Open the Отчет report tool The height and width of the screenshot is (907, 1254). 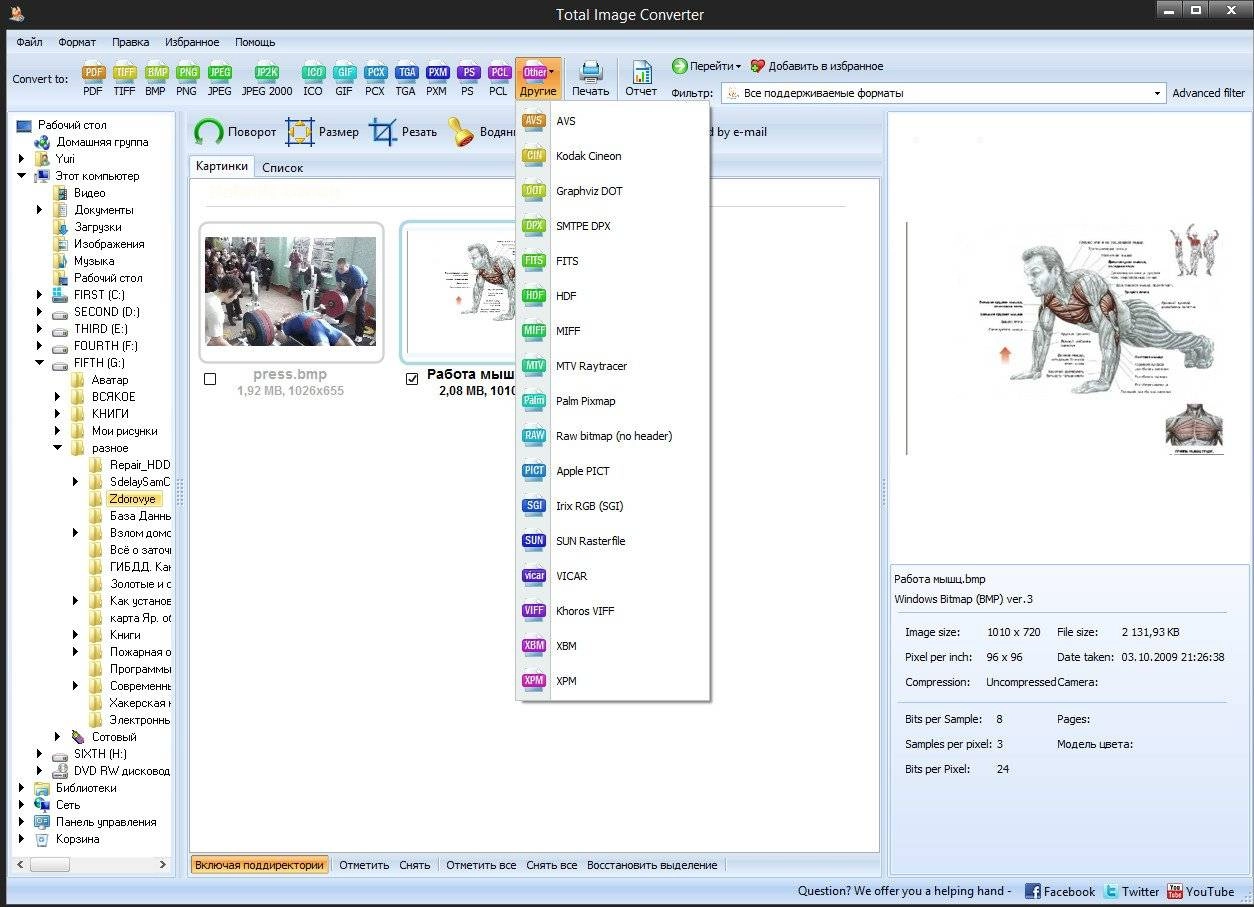[x=641, y=79]
